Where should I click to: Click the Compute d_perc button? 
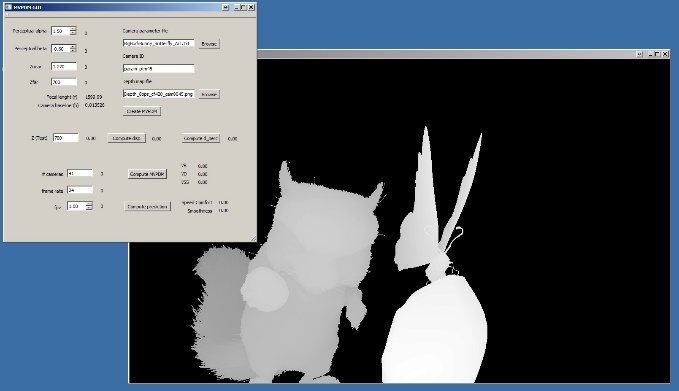[200, 138]
